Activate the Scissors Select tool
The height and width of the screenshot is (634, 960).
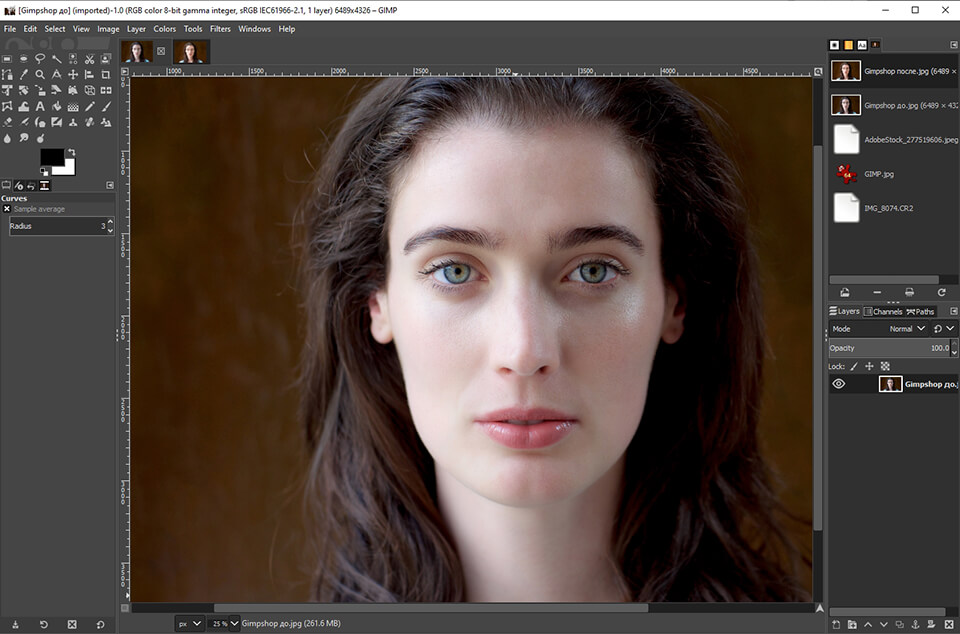89,58
